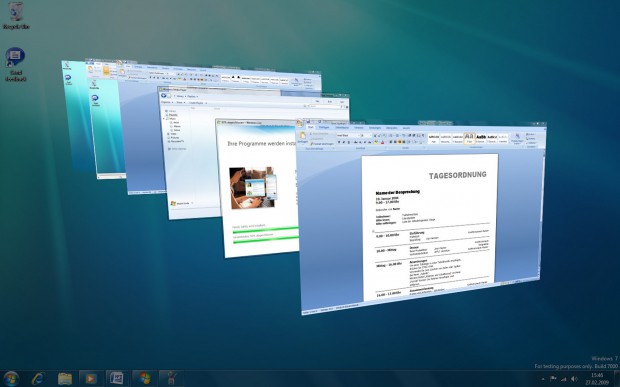Open the volume speaker icon in tray
Image resolution: width=620 pixels, height=387 pixels.
click(574, 379)
